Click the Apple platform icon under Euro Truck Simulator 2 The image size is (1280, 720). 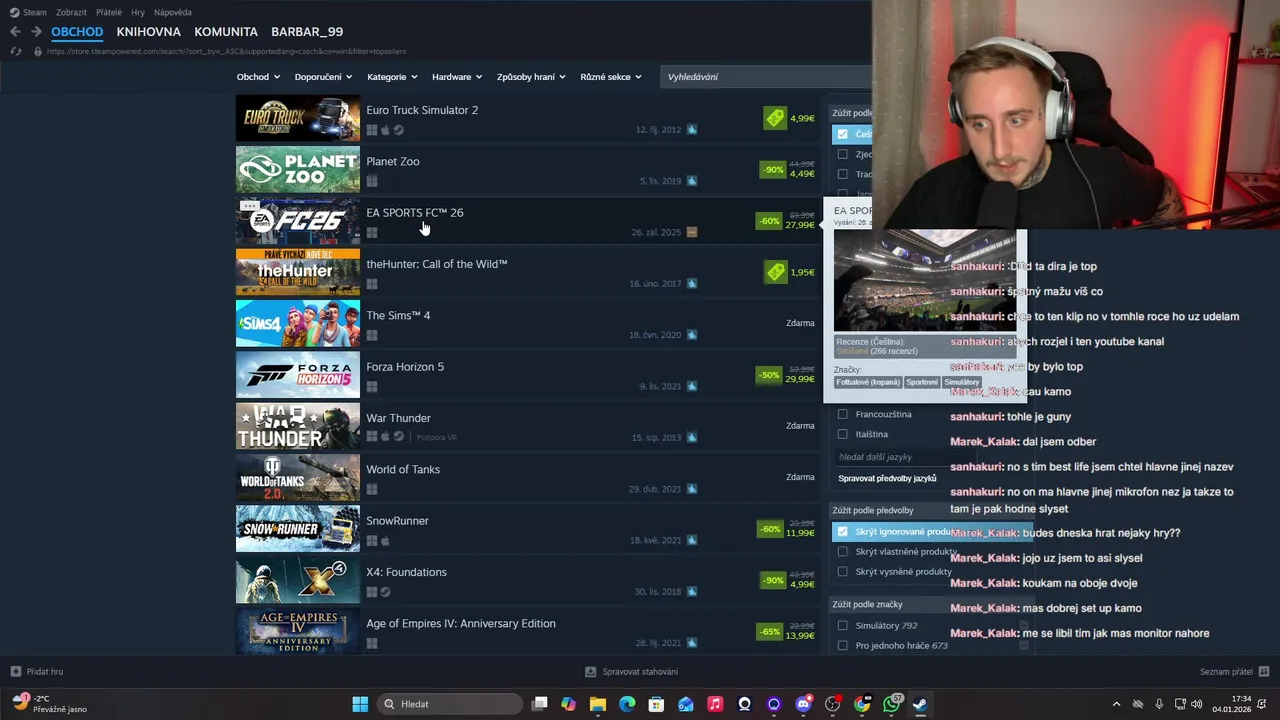click(x=385, y=130)
